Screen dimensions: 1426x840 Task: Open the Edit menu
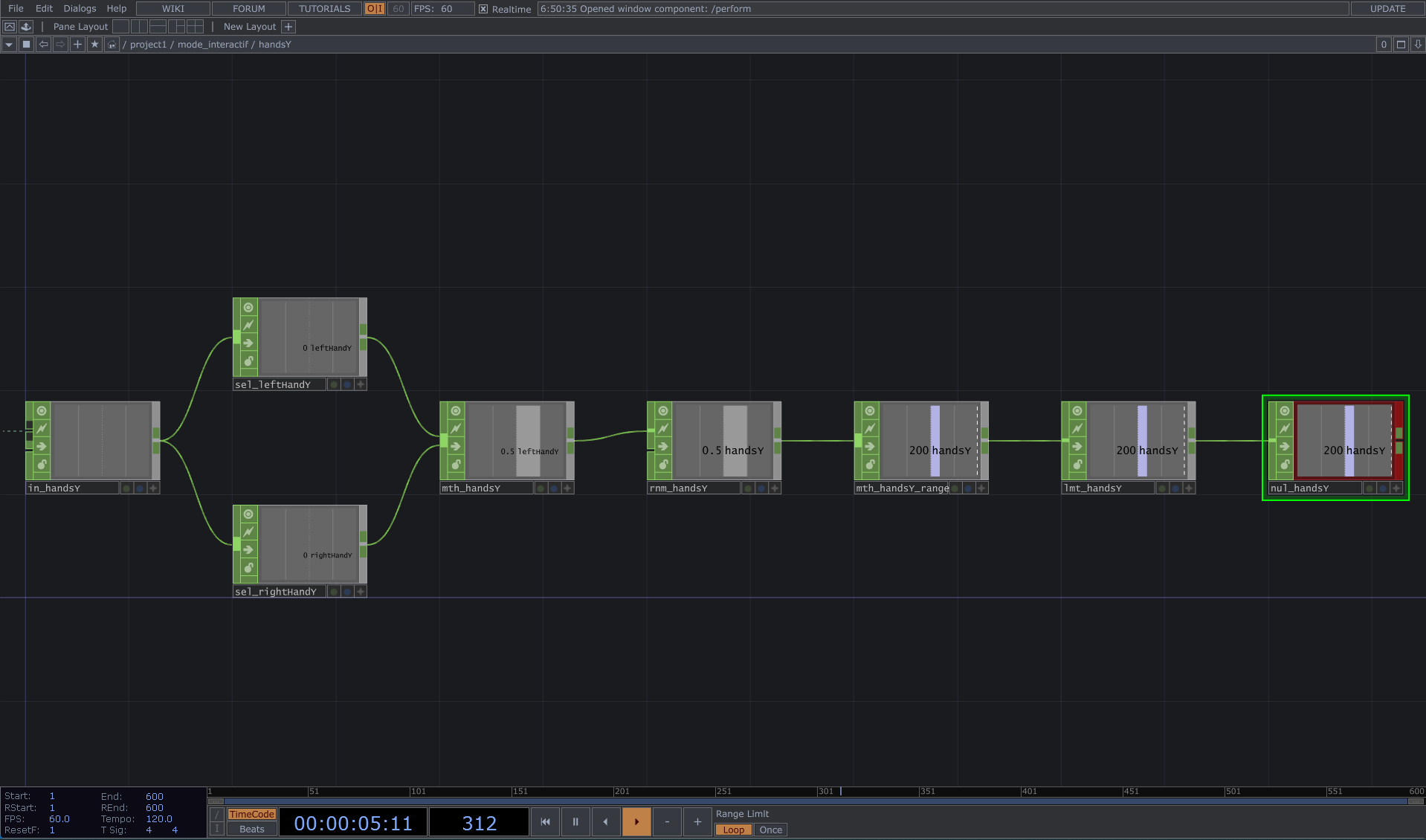[x=44, y=9]
